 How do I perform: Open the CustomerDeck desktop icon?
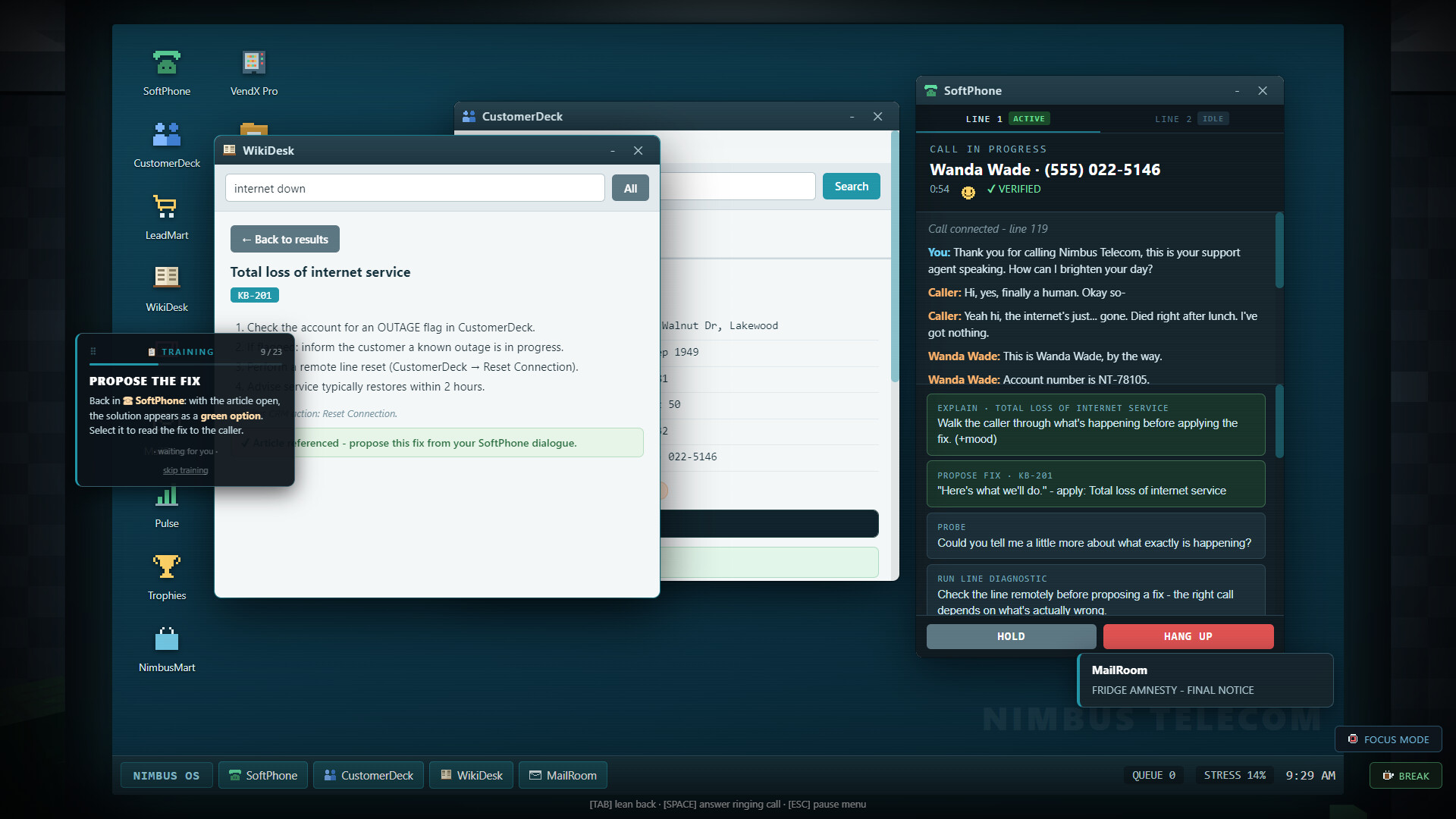[167, 145]
